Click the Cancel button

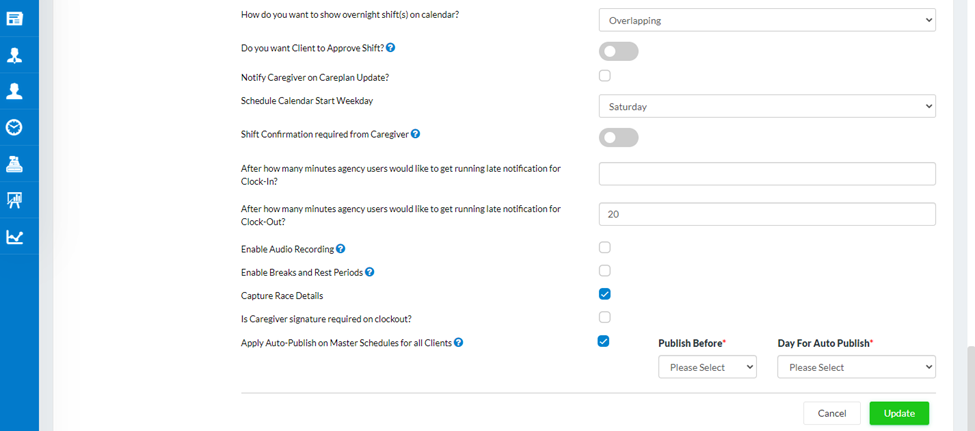831,413
